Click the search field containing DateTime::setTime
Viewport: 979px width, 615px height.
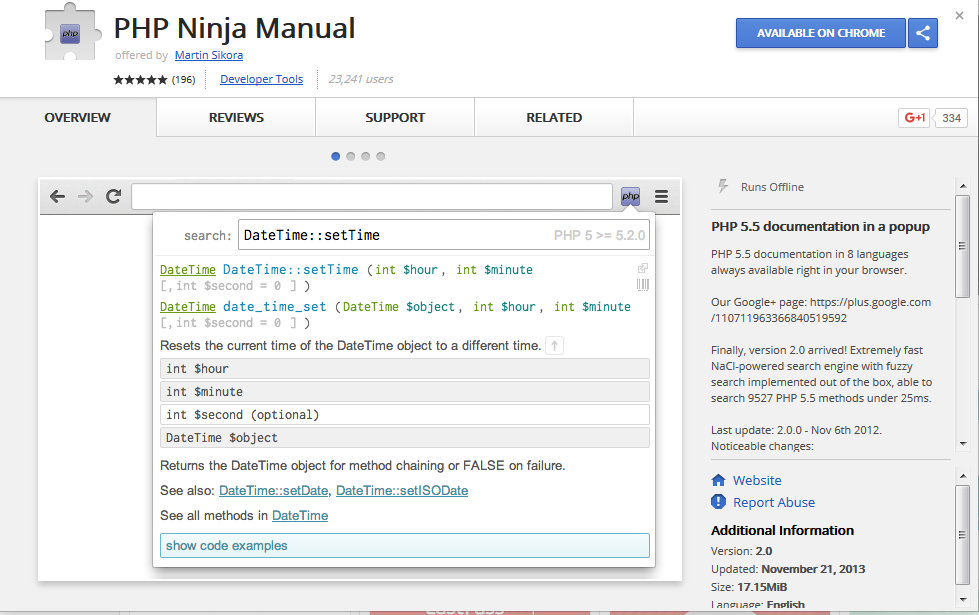[444, 235]
